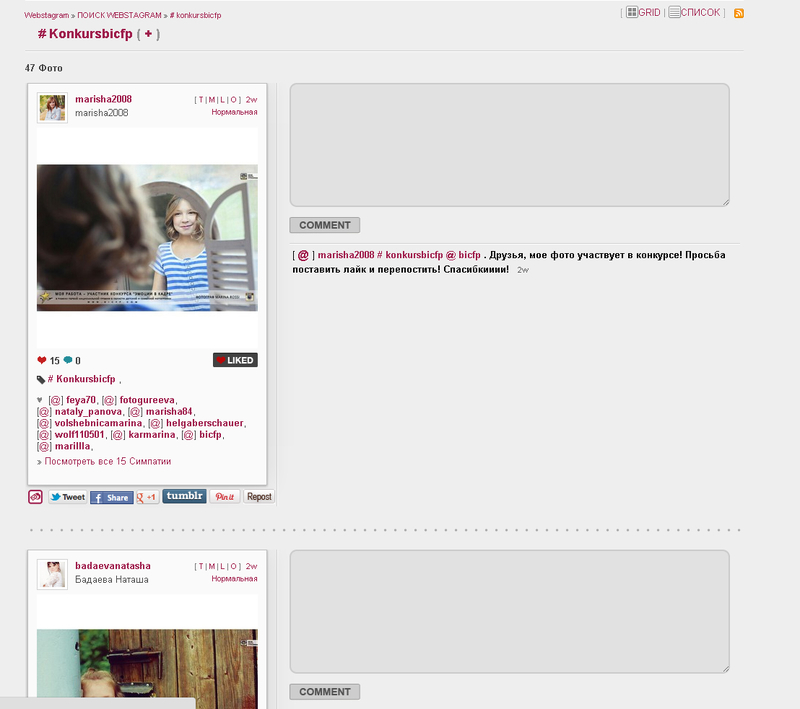The height and width of the screenshot is (709, 800).
Task: Open the RSS feed icon
Action: [739, 13]
